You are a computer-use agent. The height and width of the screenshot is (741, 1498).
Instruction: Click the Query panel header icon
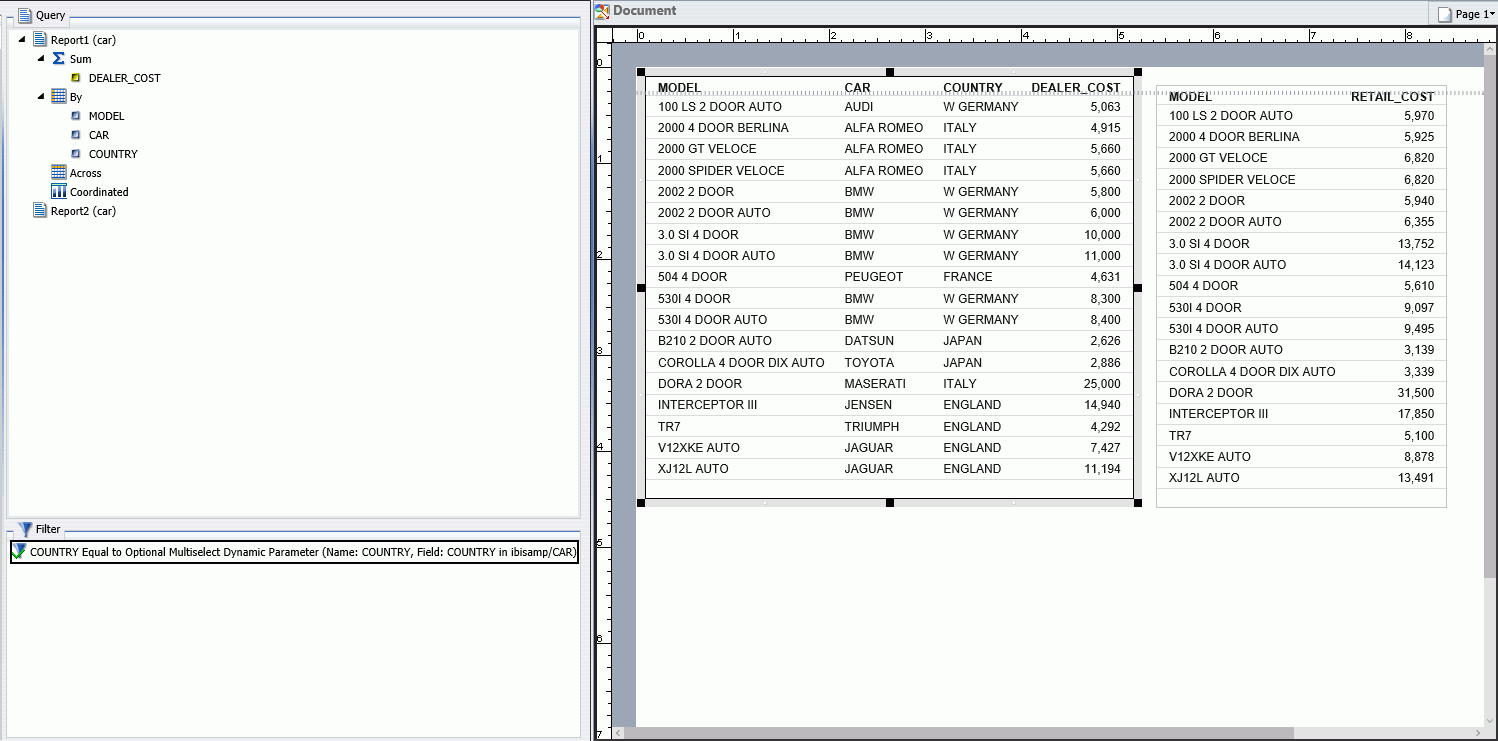tap(25, 15)
